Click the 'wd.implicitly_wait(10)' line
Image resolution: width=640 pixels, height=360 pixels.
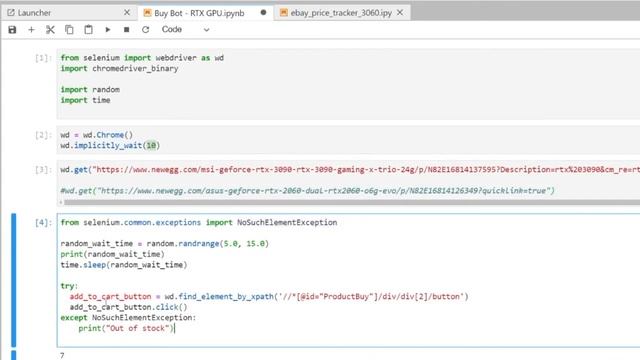[x=110, y=145]
